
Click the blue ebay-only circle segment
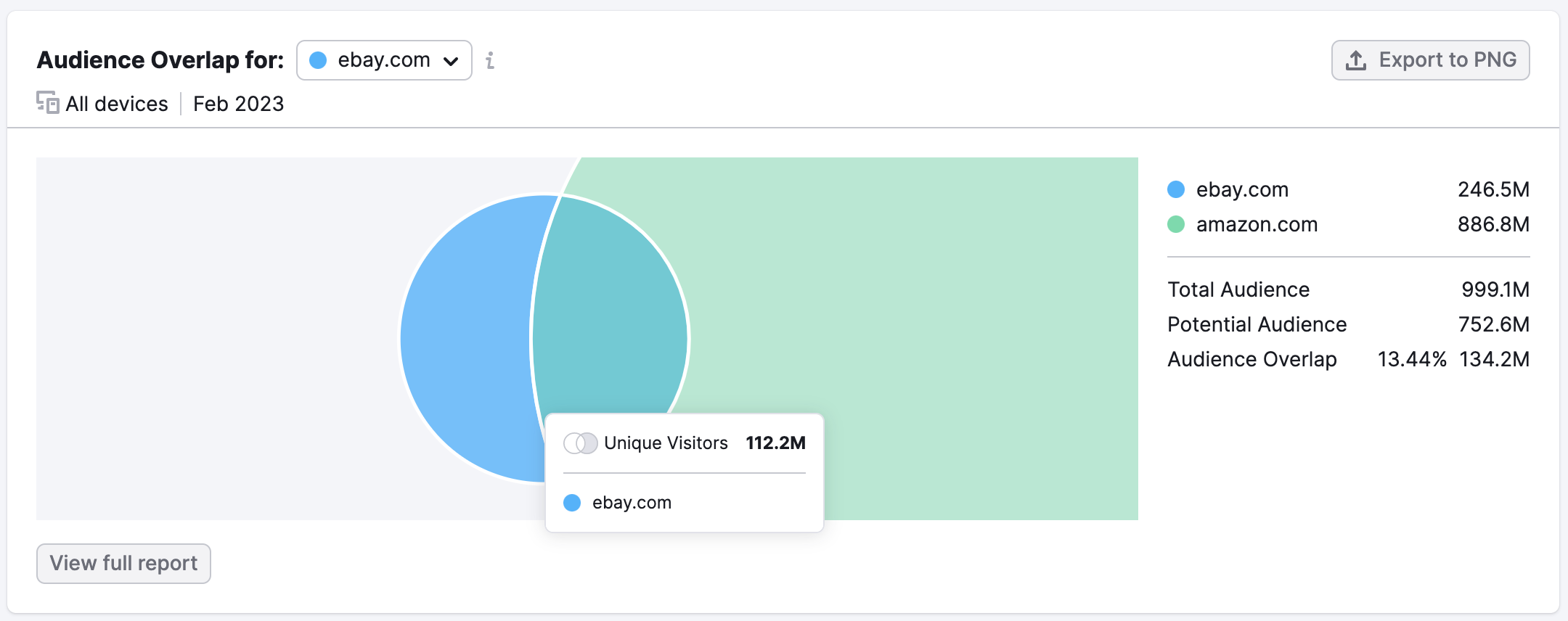pos(465,339)
